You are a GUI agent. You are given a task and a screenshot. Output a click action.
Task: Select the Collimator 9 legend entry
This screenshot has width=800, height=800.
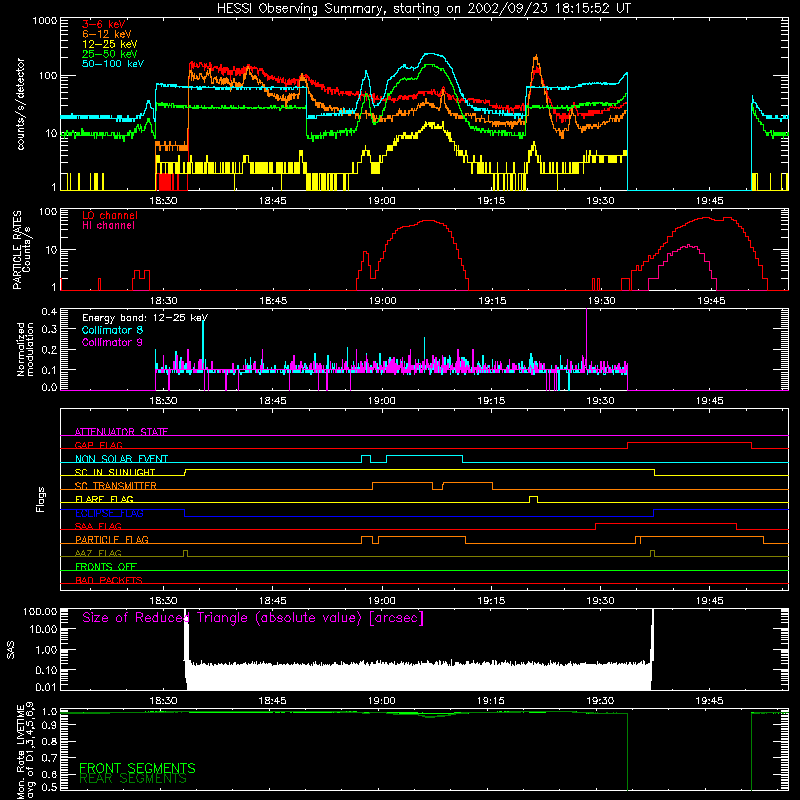tap(112, 342)
